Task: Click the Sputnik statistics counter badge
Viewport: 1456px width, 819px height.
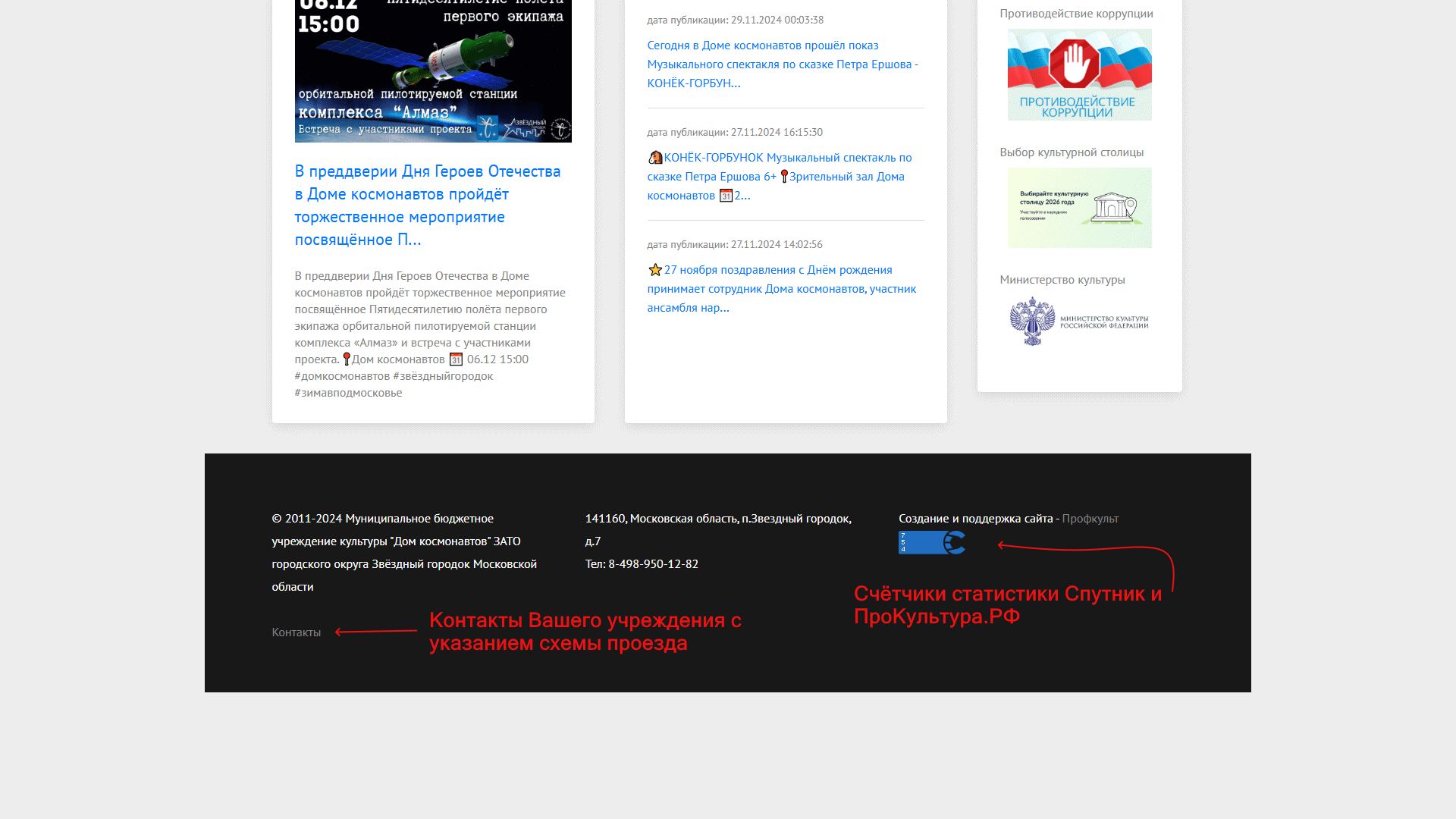Action: pos(931,542)
